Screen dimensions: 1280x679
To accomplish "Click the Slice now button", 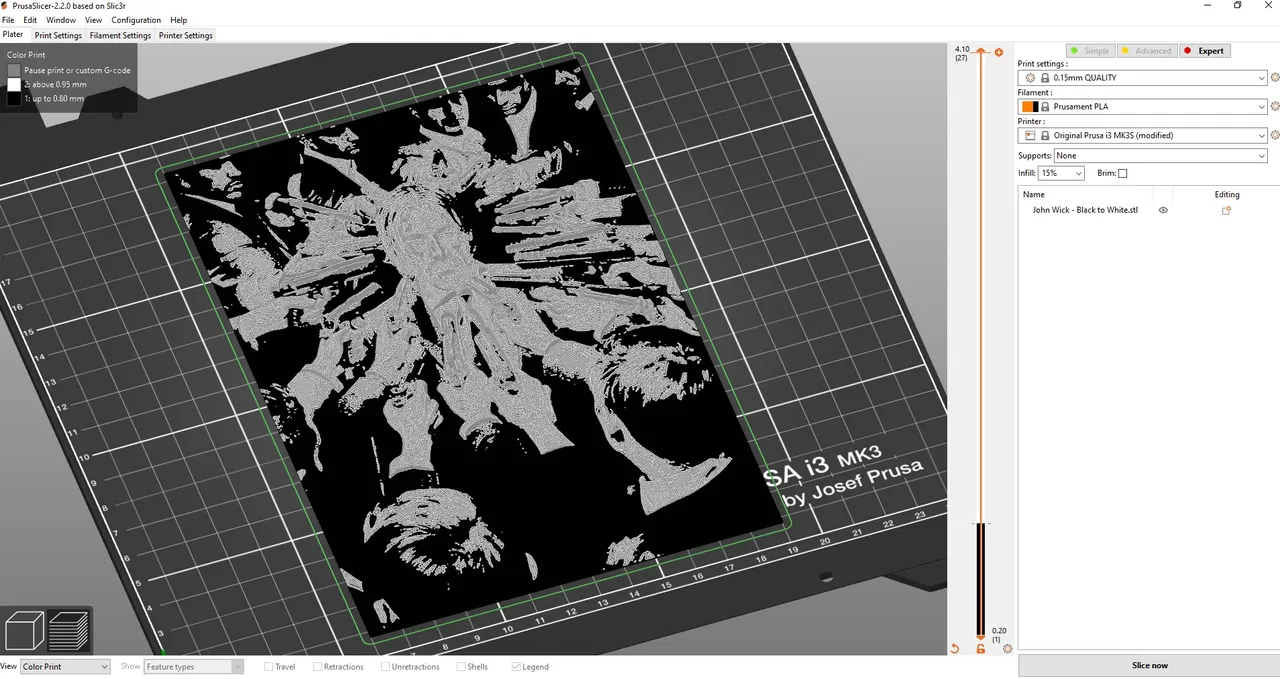I will 1149,666.
